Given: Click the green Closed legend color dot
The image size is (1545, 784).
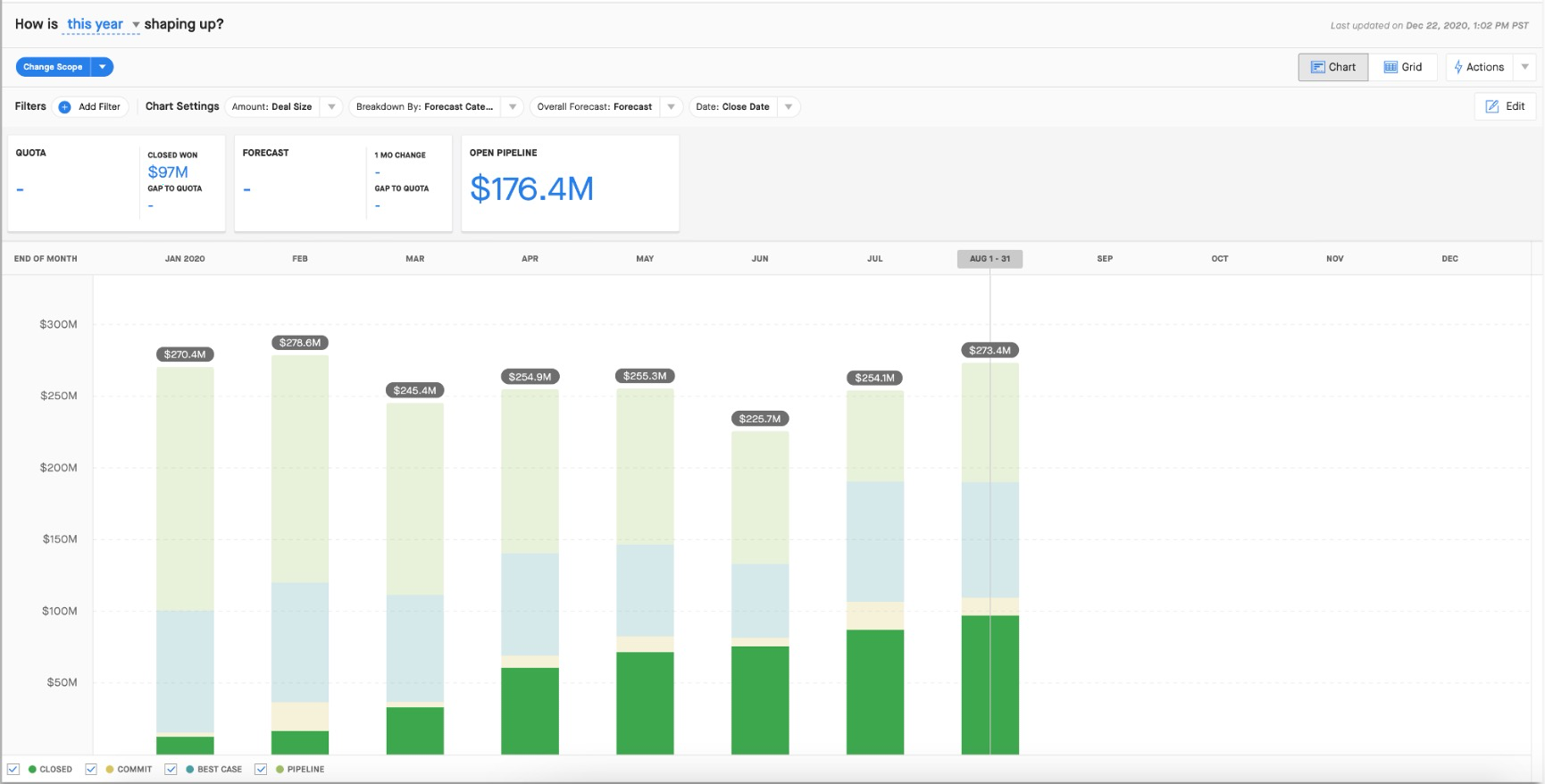Looking at the screenshot, I should coord(32,769).
